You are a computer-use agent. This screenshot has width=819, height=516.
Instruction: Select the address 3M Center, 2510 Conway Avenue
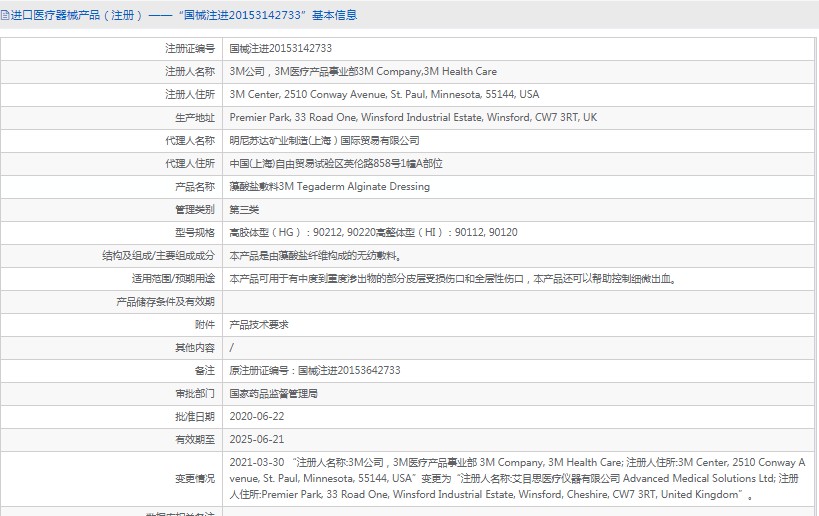coord(384,95)
